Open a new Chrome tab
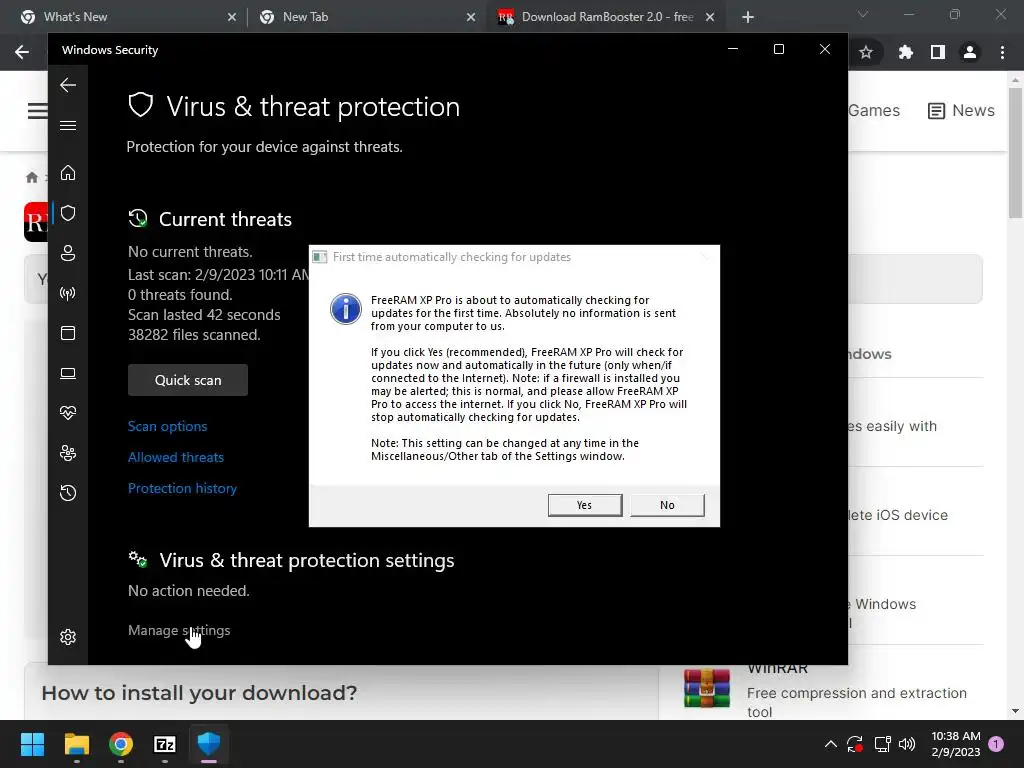 pyautogui.click(x=748, y=17)
